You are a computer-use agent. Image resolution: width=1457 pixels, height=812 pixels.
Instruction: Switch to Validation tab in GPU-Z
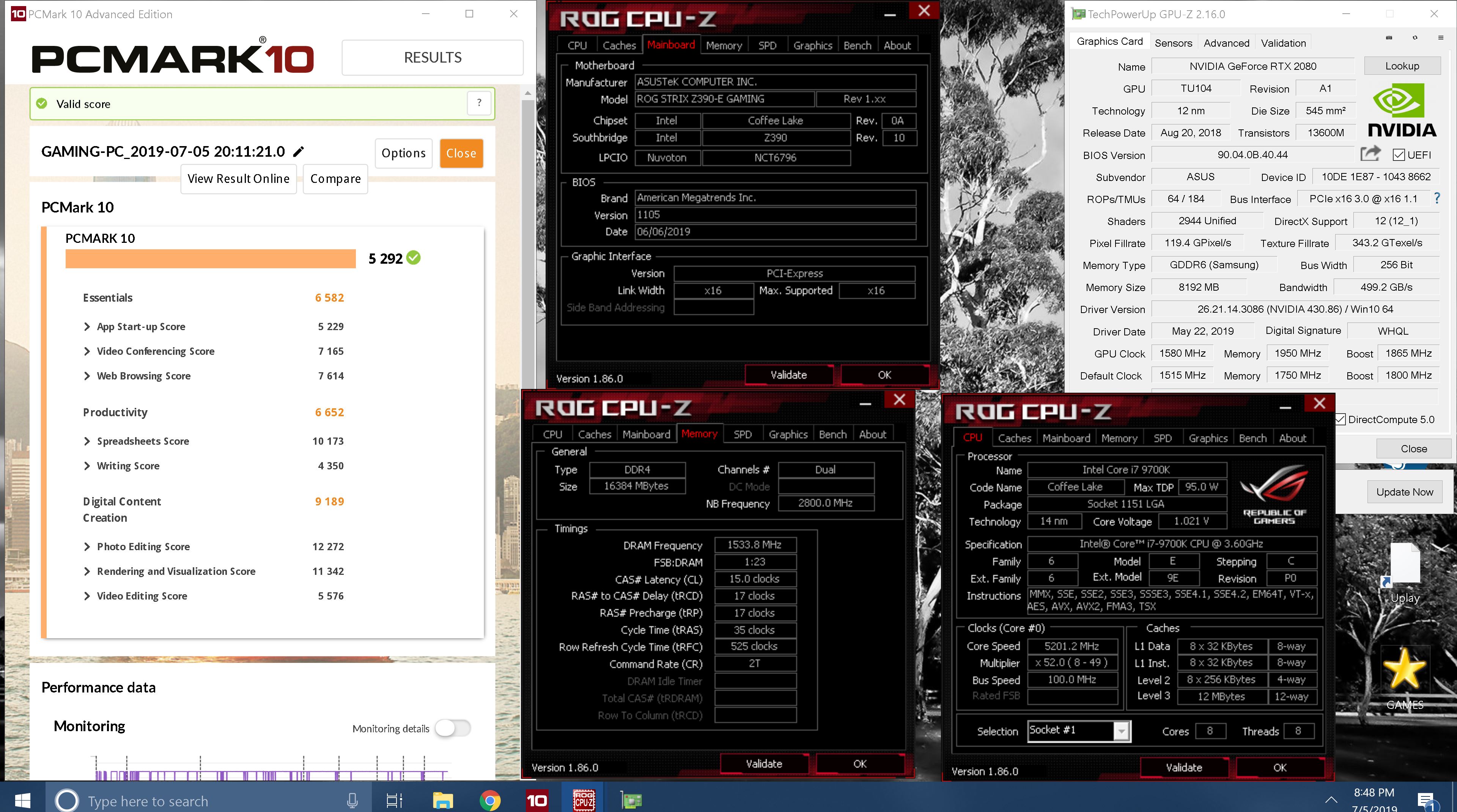click(1283, 43)
